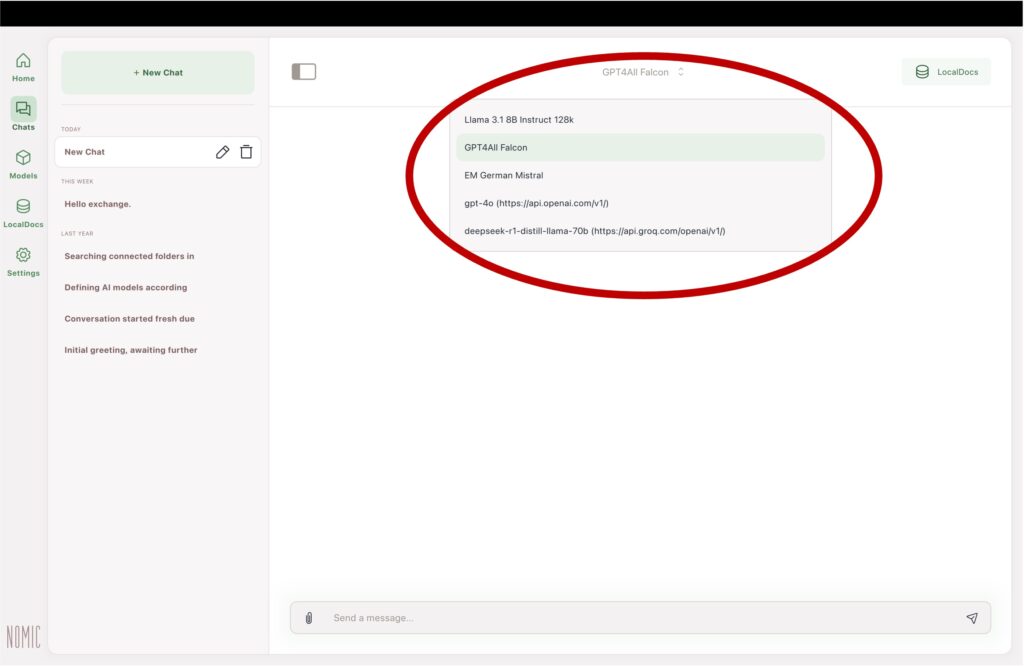Collapse the GPT4All Falcon model dropdown

point(643,72)
